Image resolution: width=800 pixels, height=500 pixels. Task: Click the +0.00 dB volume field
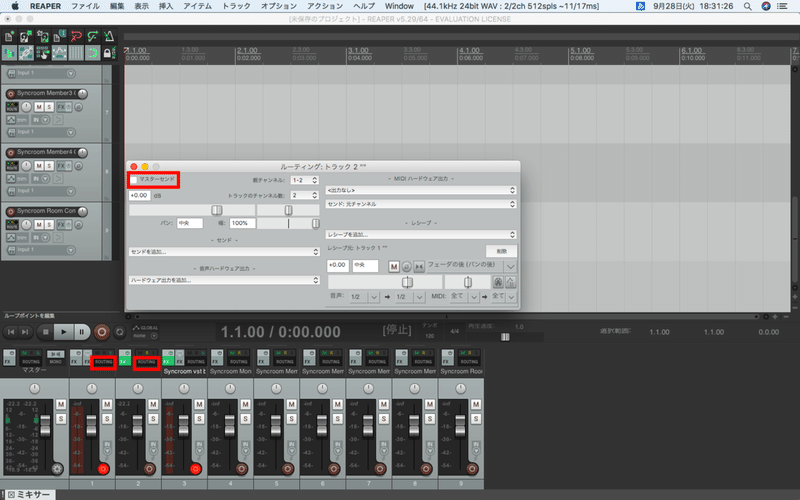pos(139,195)
